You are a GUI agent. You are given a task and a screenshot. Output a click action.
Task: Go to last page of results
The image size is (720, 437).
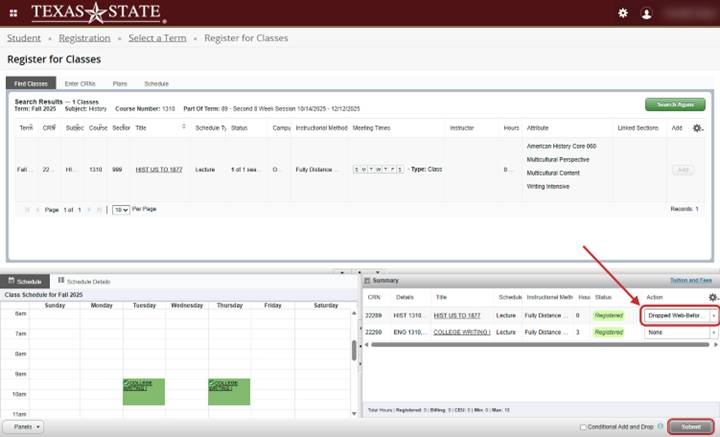[x=99, y=209]
